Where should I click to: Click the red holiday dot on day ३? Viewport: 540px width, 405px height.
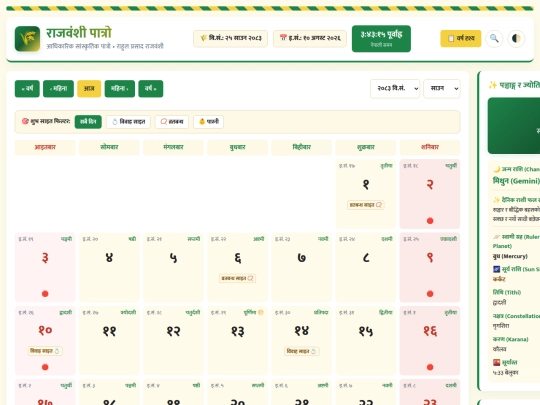45,294
